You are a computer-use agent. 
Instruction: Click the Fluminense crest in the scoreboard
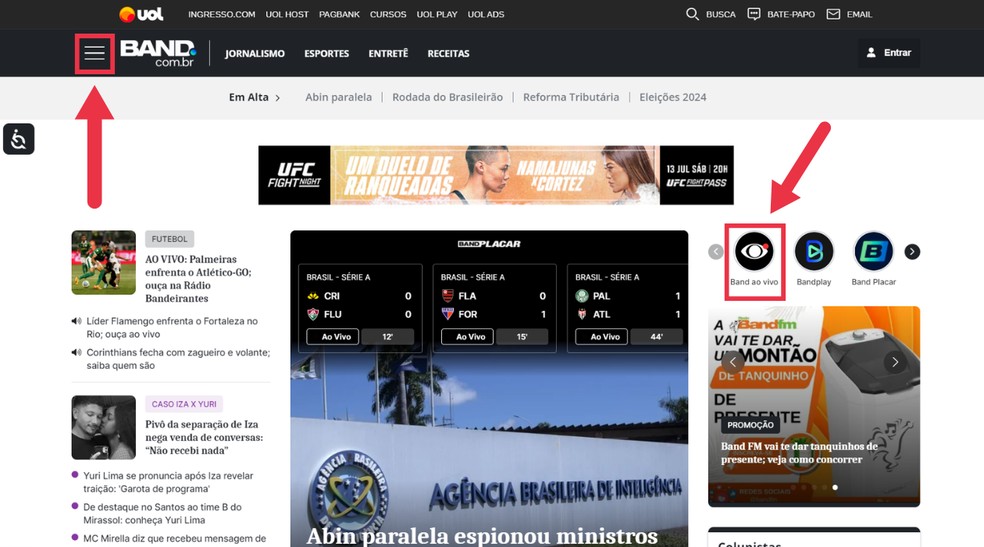(313, 314)
